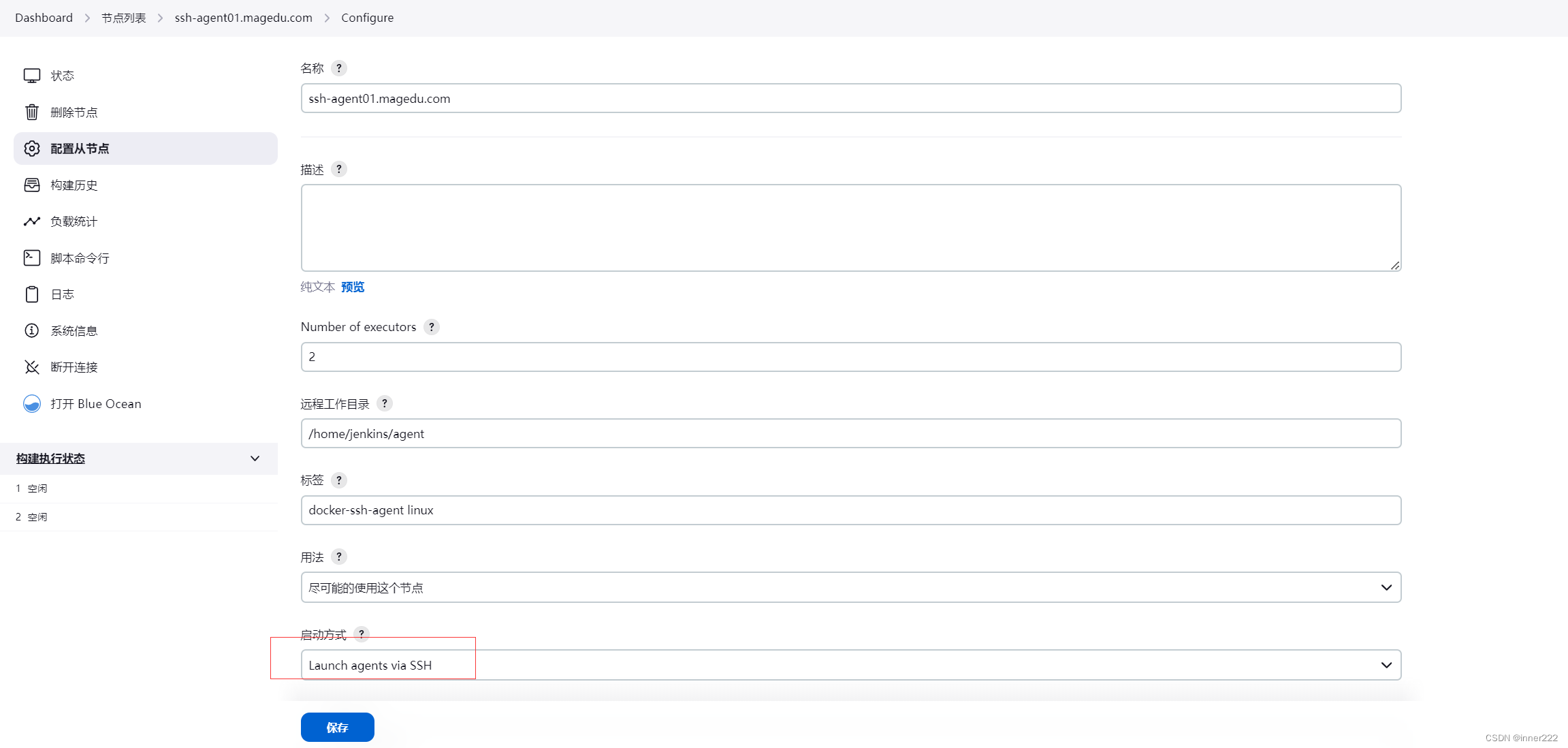
Task: Click the description textarea resize handle
Action: click(x=1395, y=265)
